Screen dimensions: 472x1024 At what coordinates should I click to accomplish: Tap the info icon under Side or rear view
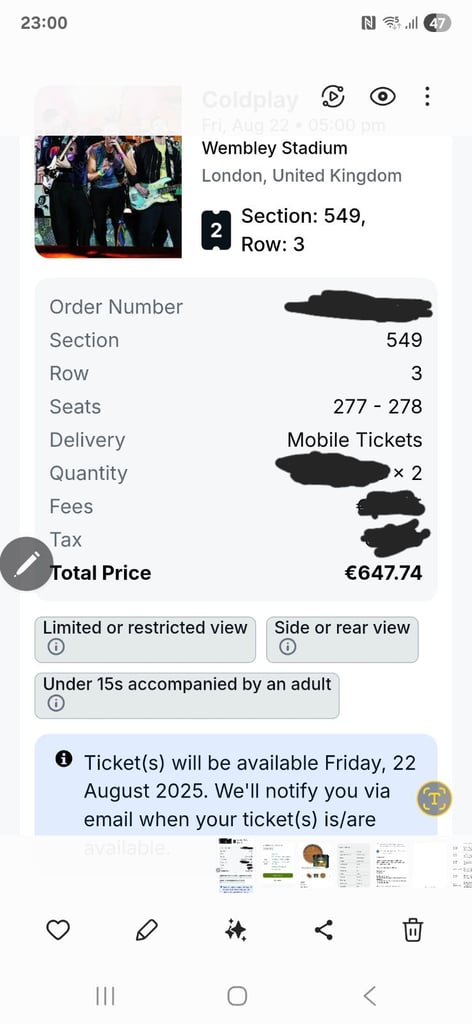[287, 647]
